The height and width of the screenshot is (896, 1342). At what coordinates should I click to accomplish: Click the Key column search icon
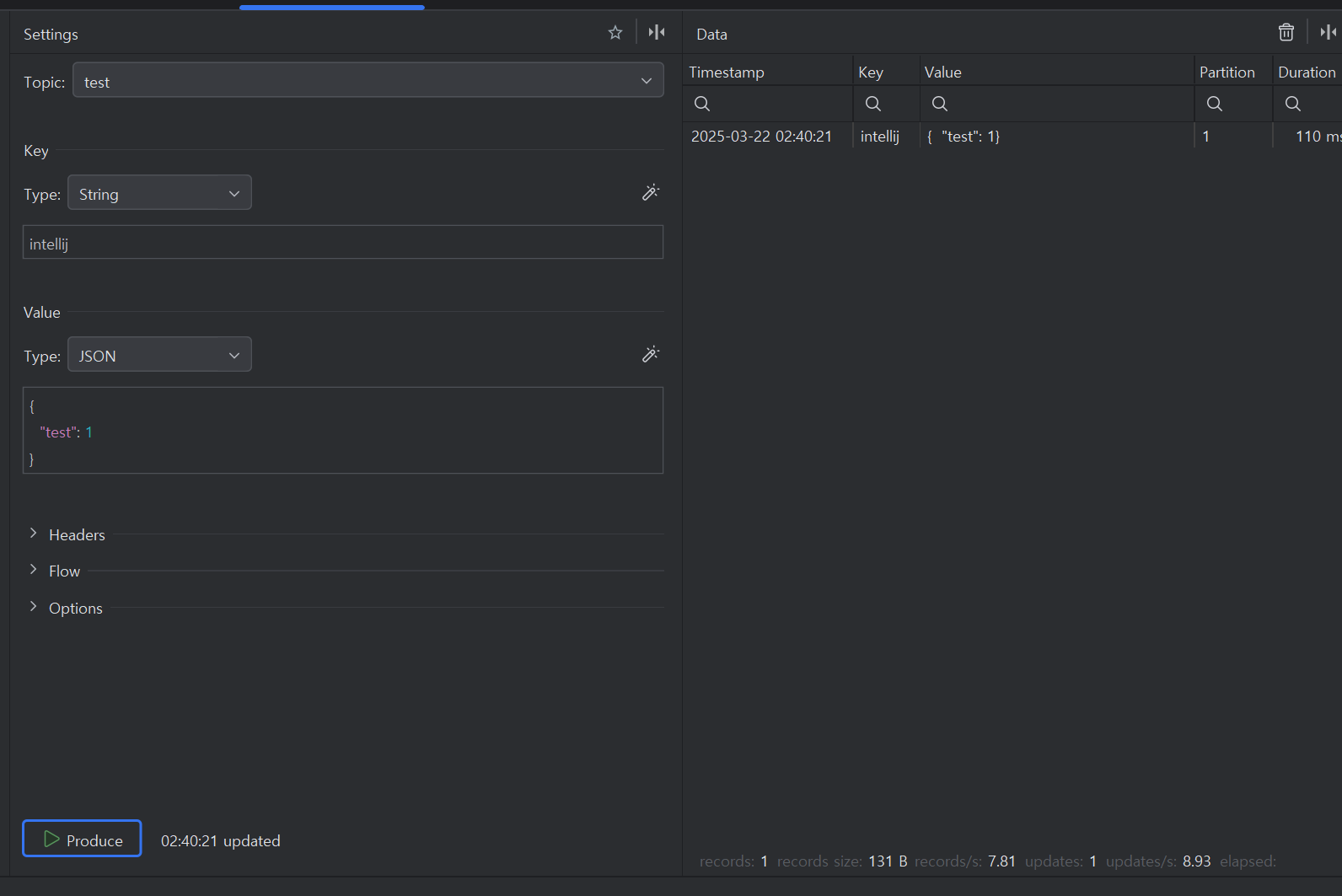873,104
